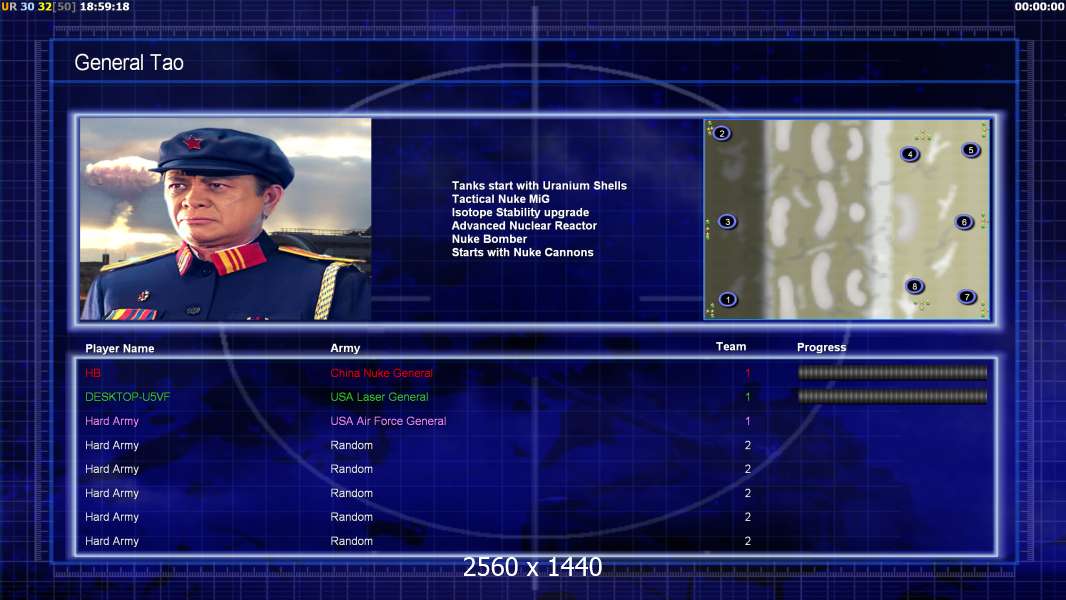Click player name DESKTOP-U5VF
Viewport: 1066px width, 600px height.
pos(128,397)
